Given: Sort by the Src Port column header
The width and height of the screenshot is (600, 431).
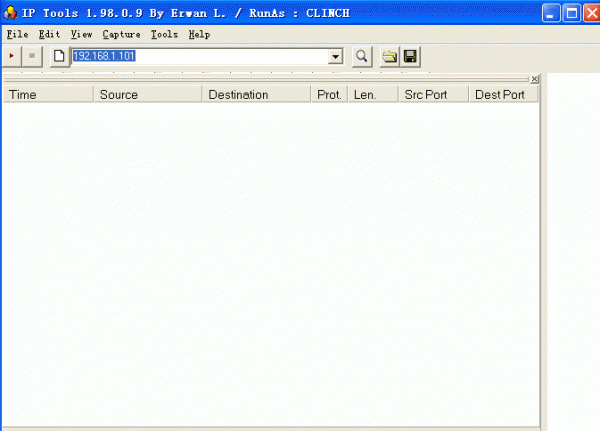Looking at the screenshot, I should coord(434,95).
